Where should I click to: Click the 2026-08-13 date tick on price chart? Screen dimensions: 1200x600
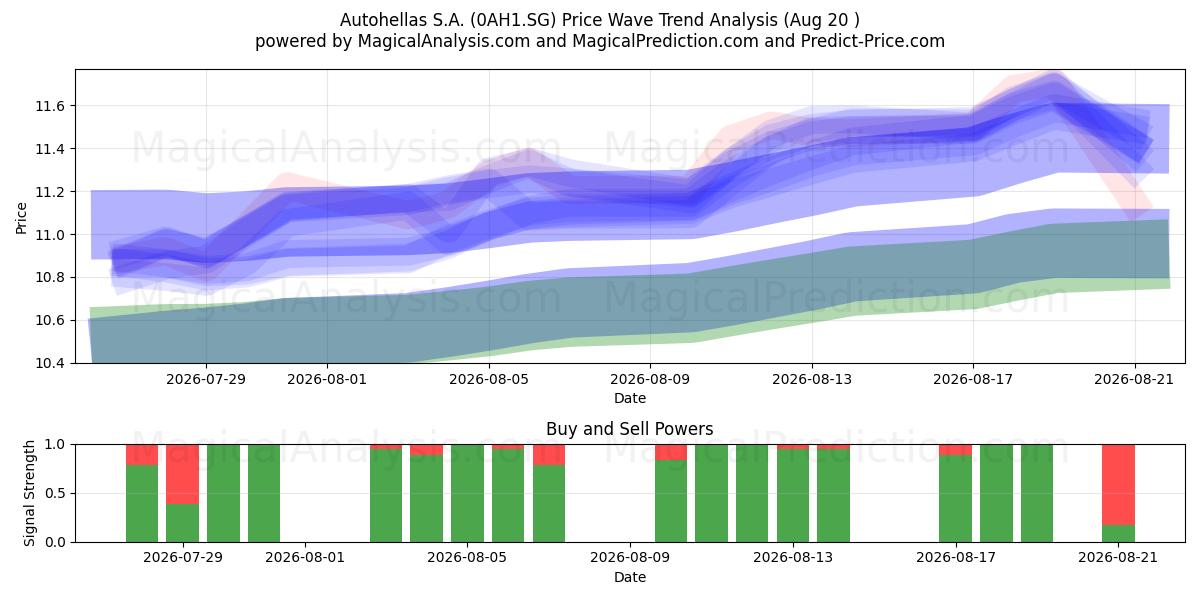tap(812, 379)
